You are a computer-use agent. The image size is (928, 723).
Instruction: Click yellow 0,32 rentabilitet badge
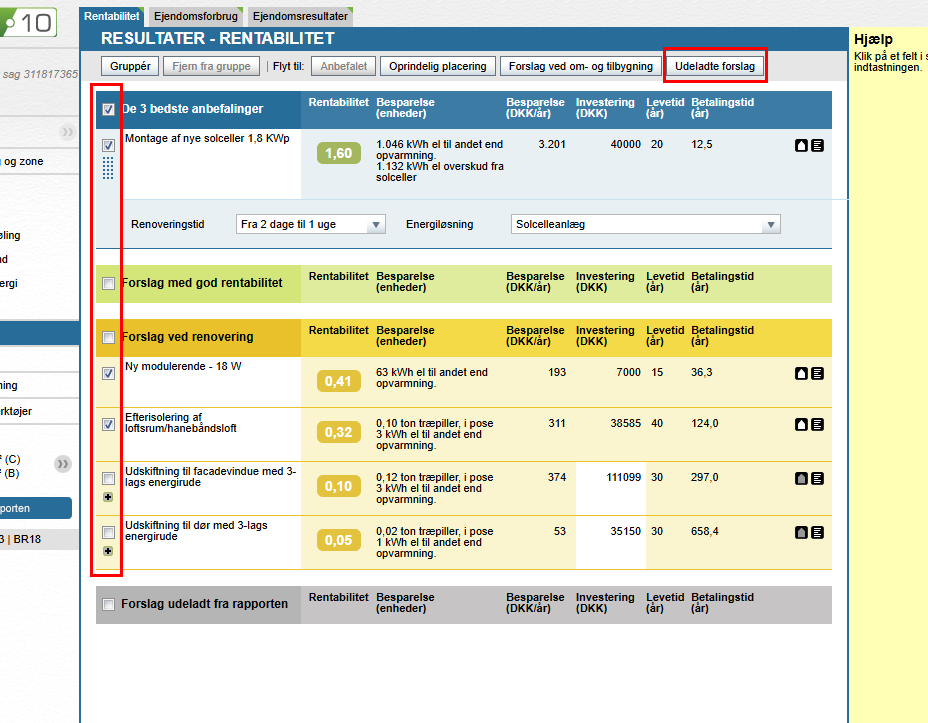click(x=339, y=432)
